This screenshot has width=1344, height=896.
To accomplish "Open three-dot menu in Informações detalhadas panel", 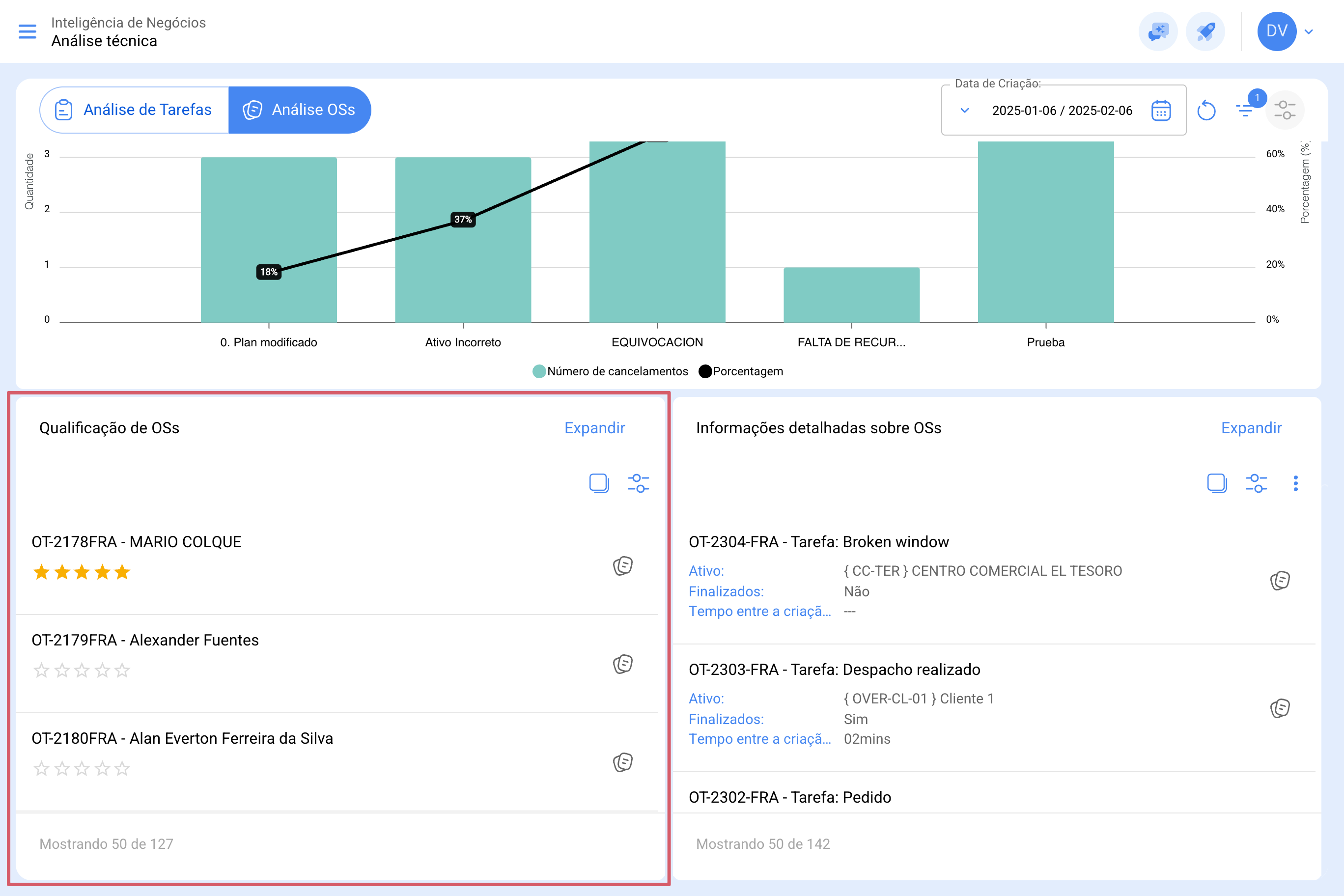I will (x=1296, y=483).
